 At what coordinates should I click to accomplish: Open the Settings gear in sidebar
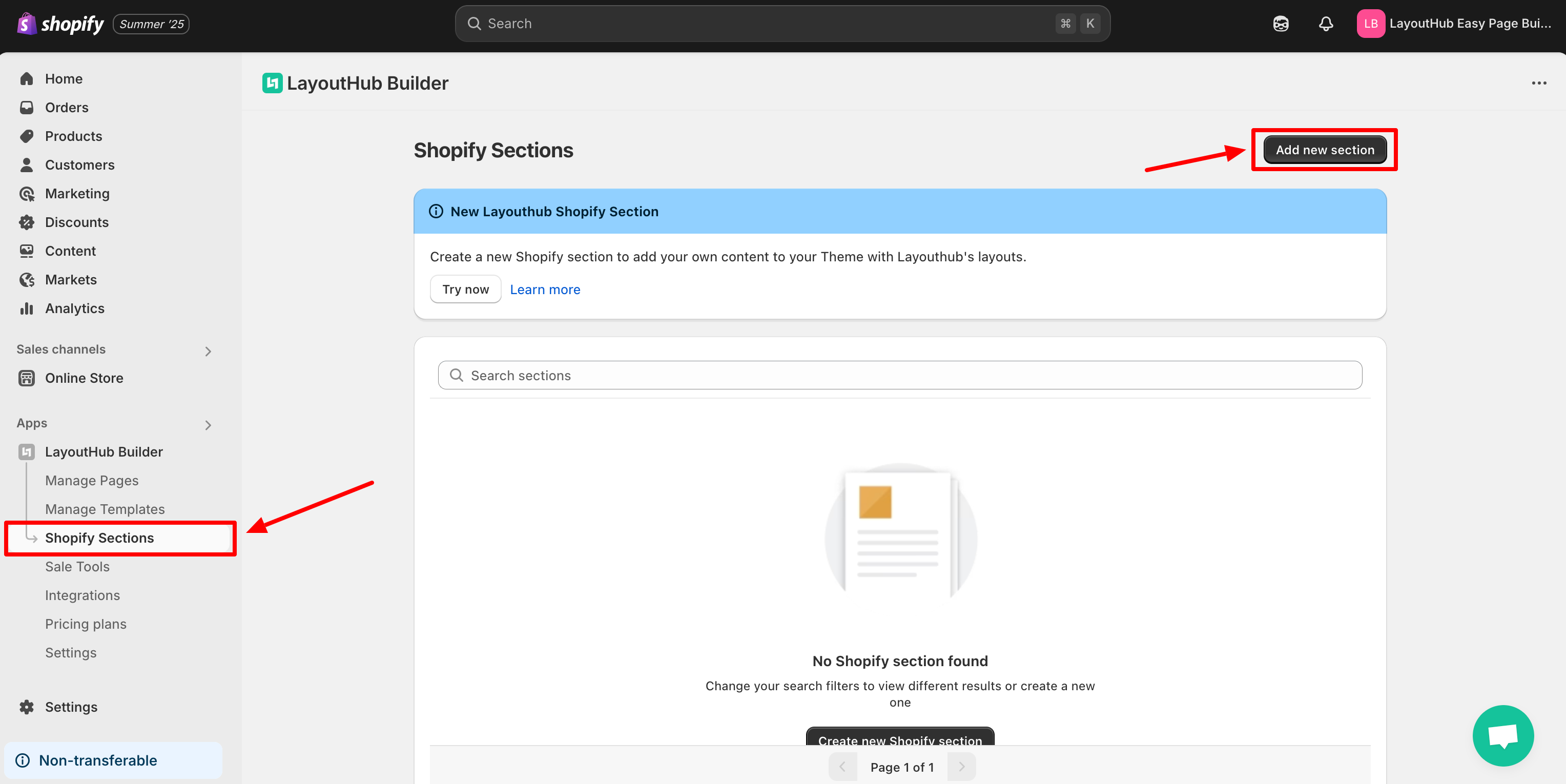(26, 707)
